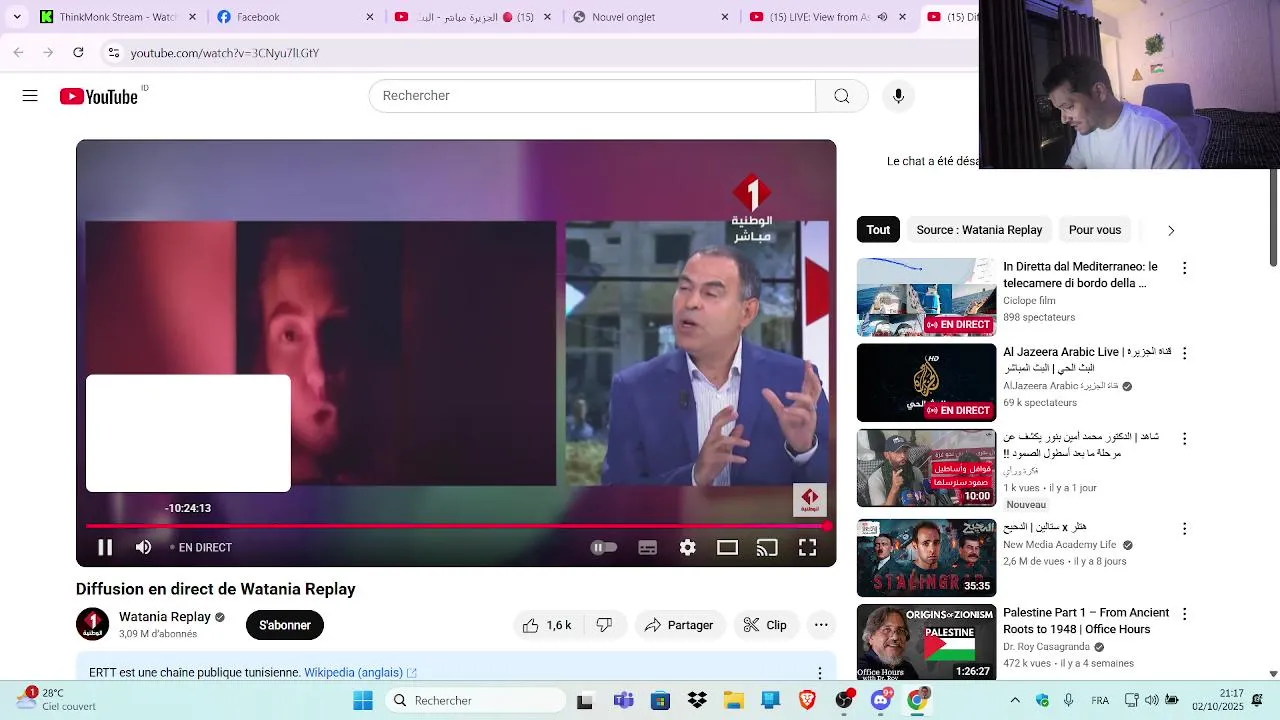Open the Windows Start menu
This screenshot has width=1280, height=720.
click(x=362, y=700)
